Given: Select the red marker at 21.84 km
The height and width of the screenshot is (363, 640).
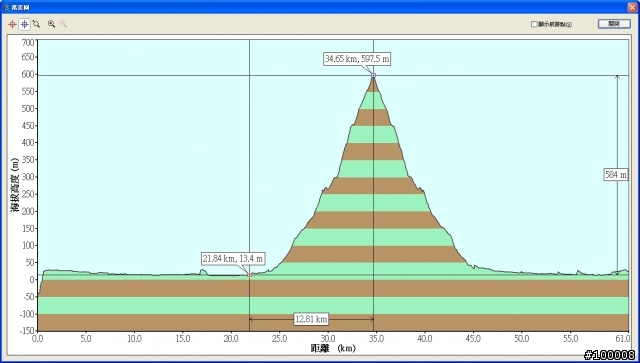Looking at the screenshot, I should point(250,275).
